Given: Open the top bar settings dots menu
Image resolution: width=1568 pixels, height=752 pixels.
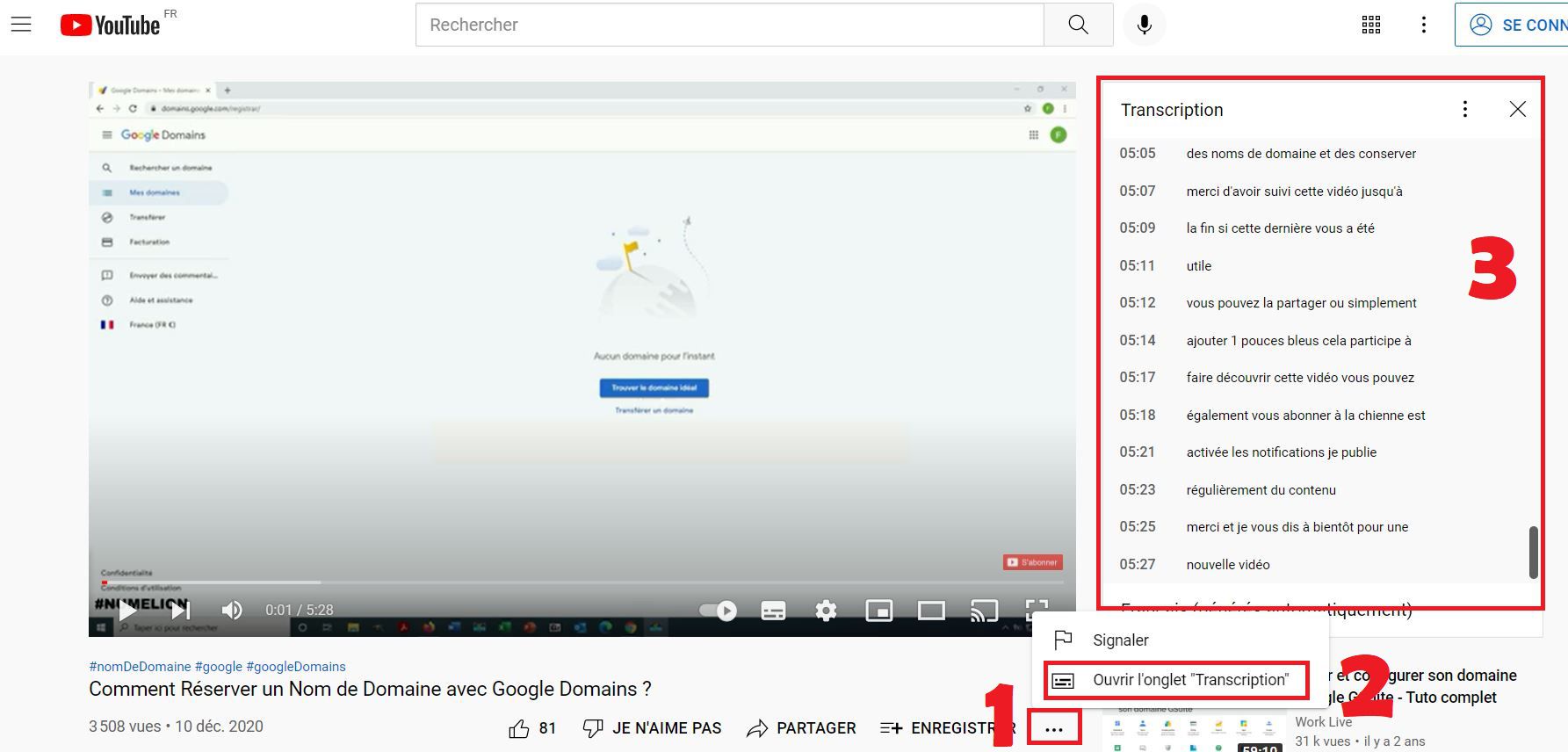Looking at the screenshot, I should (1424, 25).
